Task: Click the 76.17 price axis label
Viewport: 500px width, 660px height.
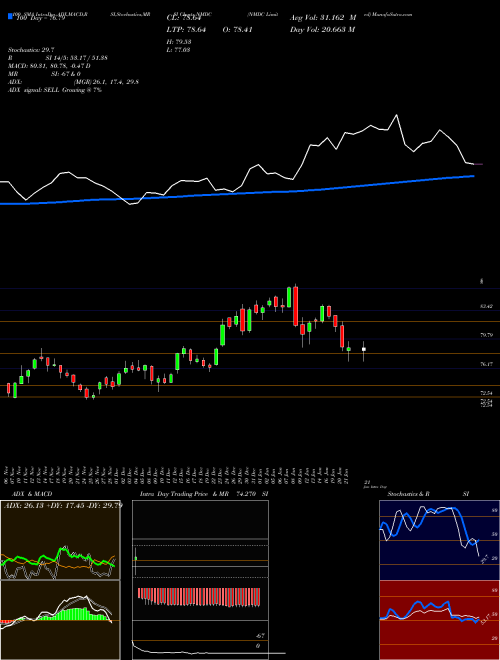Action: tap(487, 364)
